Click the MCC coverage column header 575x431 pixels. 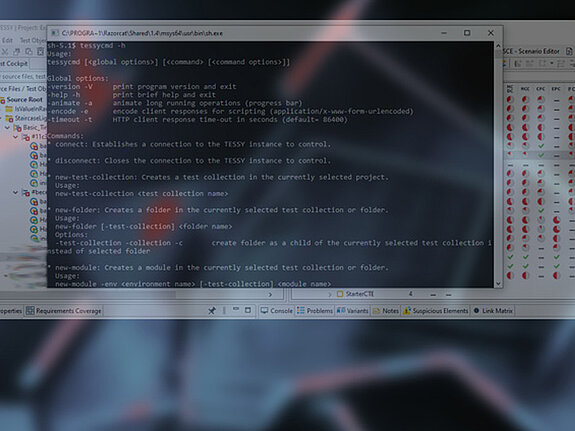[525, 89]
